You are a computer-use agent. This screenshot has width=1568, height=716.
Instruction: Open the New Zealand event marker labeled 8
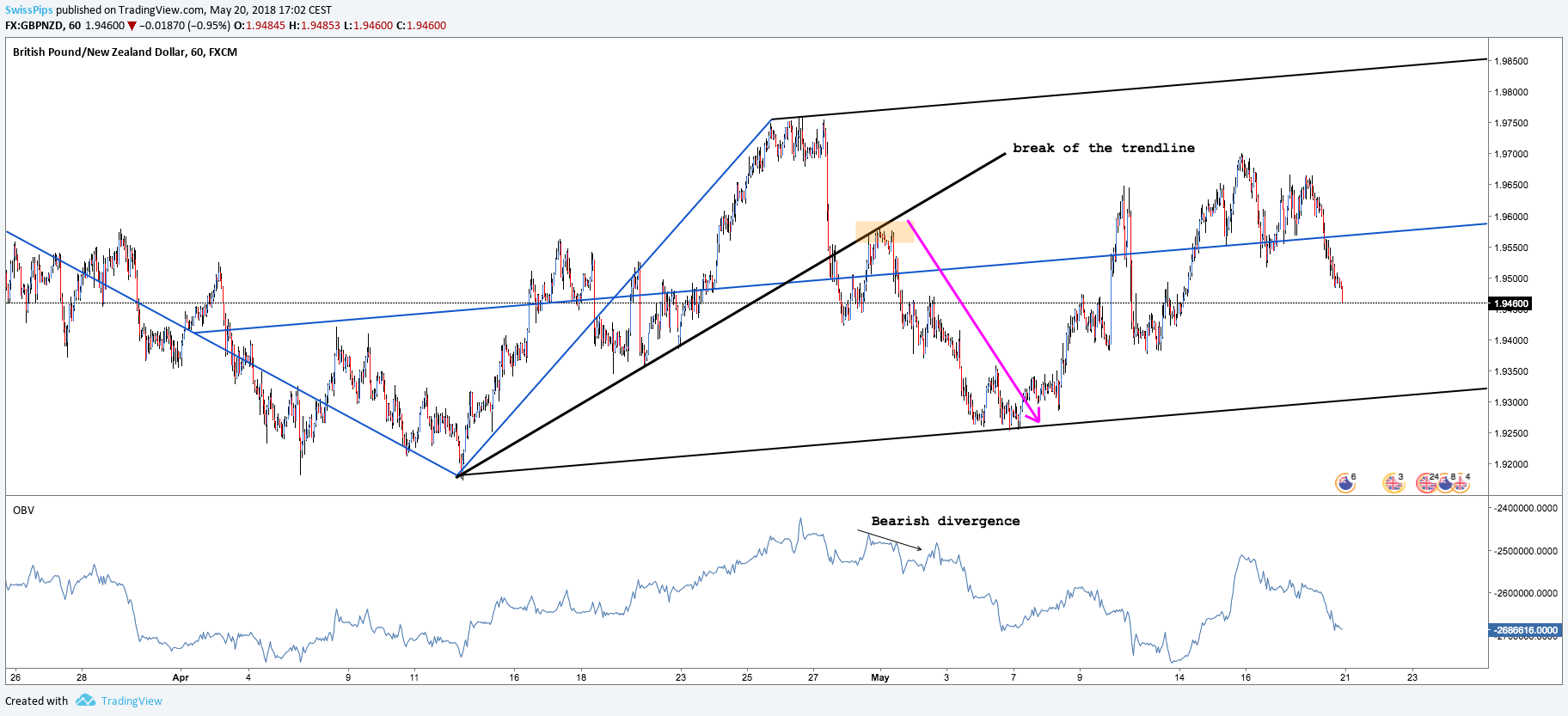coord(1446,483)
